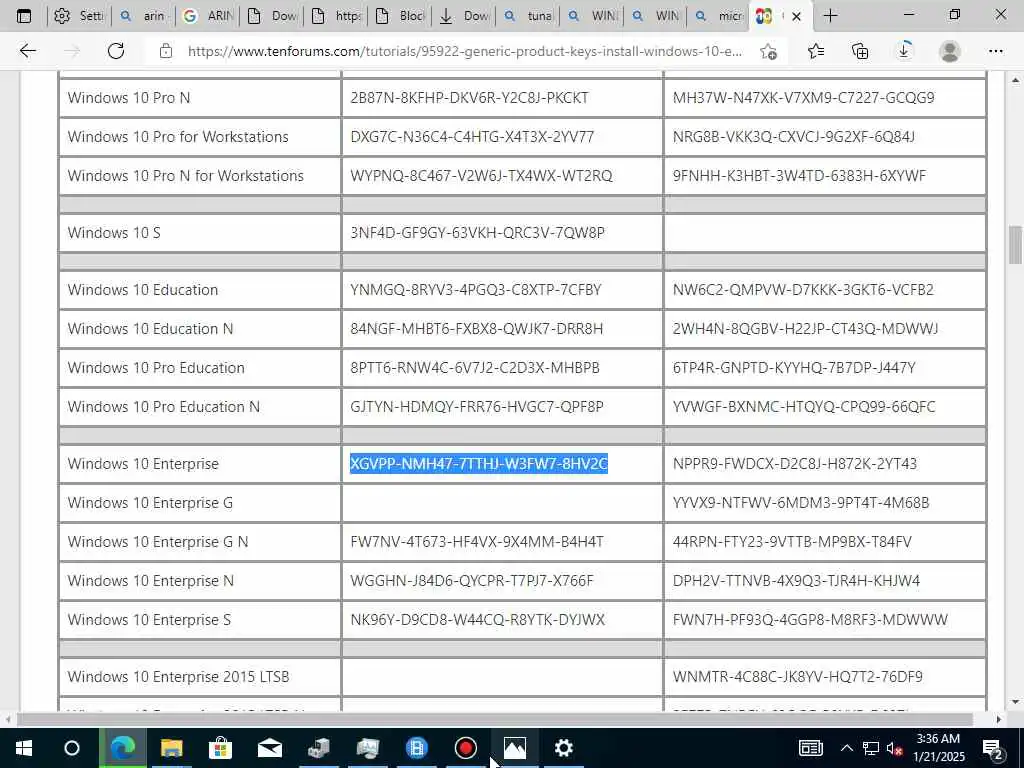Screen dimensions: 1024x768
Task: Switch to the 'micr' search tab
Action: point(719,16)
